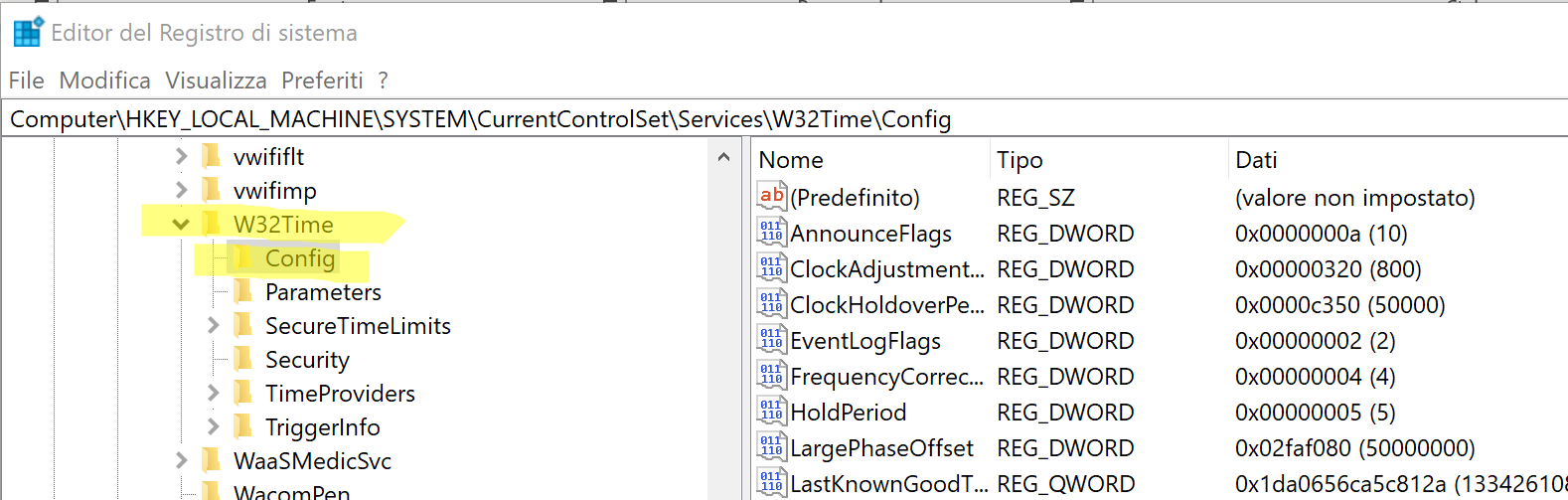This screenshot has width=1568, height=500.
Task: Select the EventLogFlags binary value icon
Action: click(x=771, y=340)
